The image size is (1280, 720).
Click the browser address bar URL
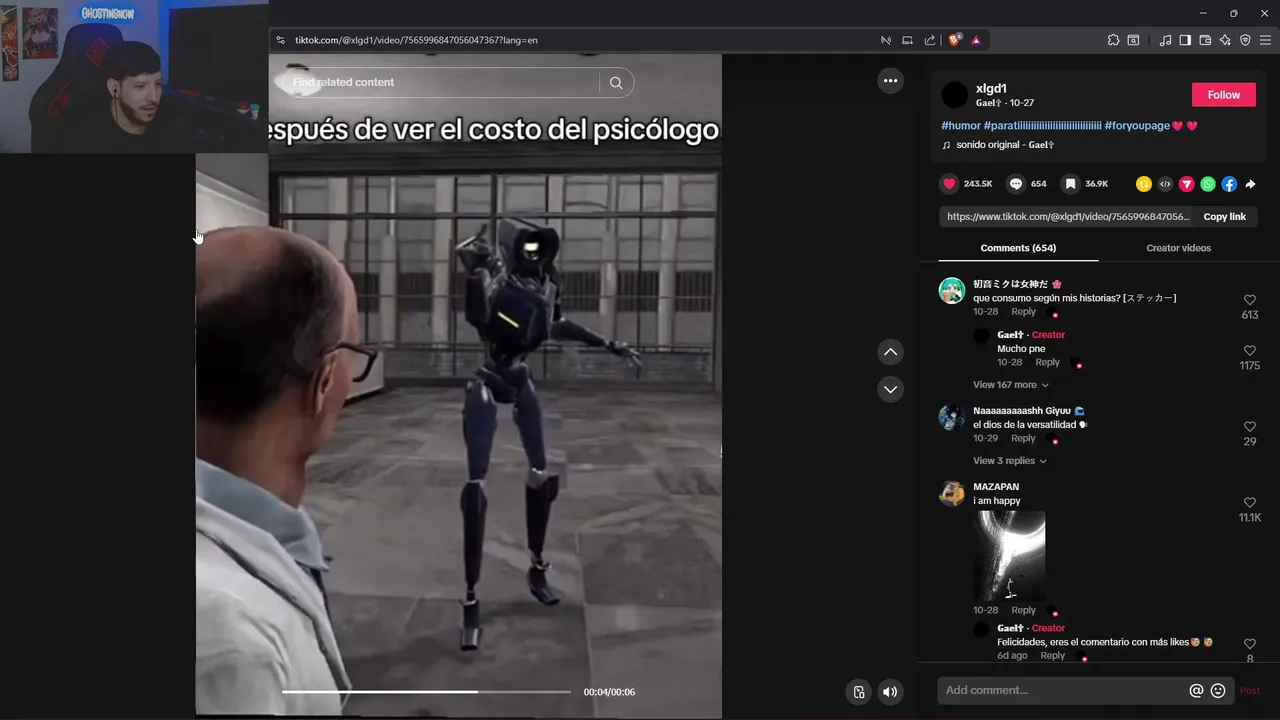pos(416,40)
